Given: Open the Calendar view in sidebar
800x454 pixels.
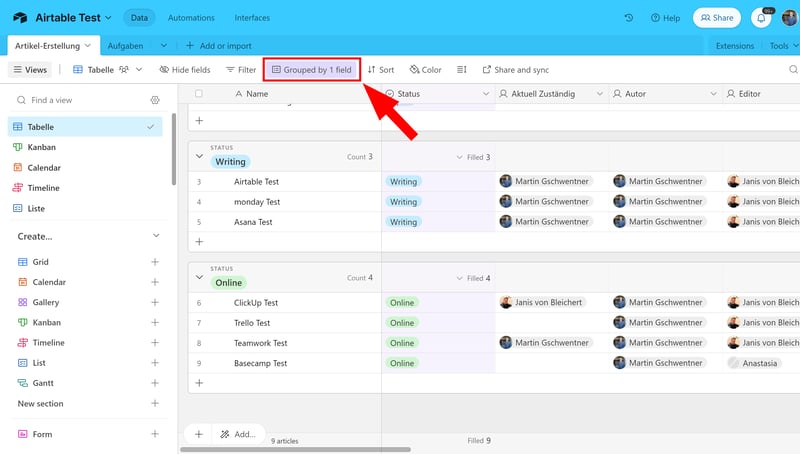Looking at the screenshot, I should click(x=85, y=167).
